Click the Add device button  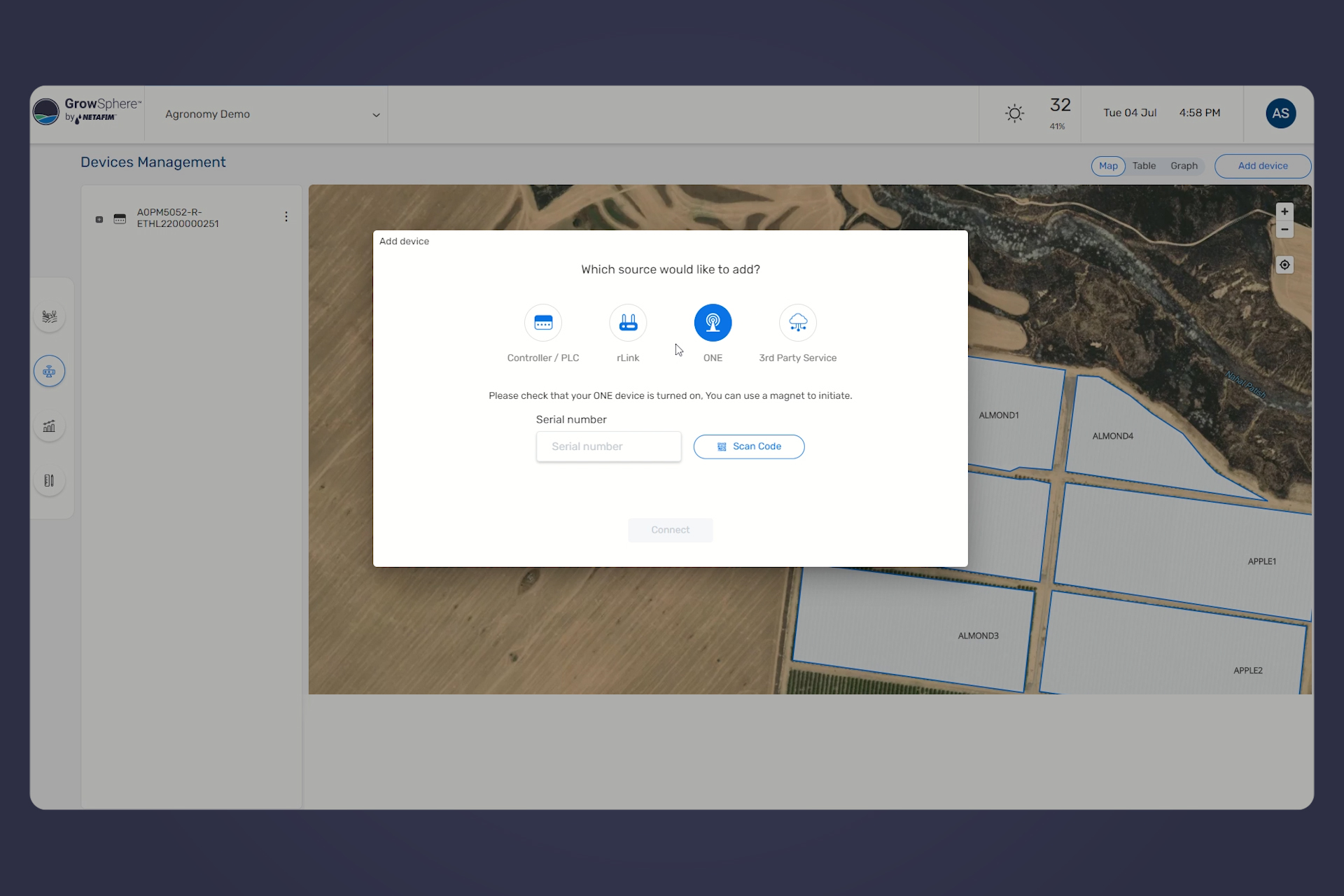tap(1262, 166)
